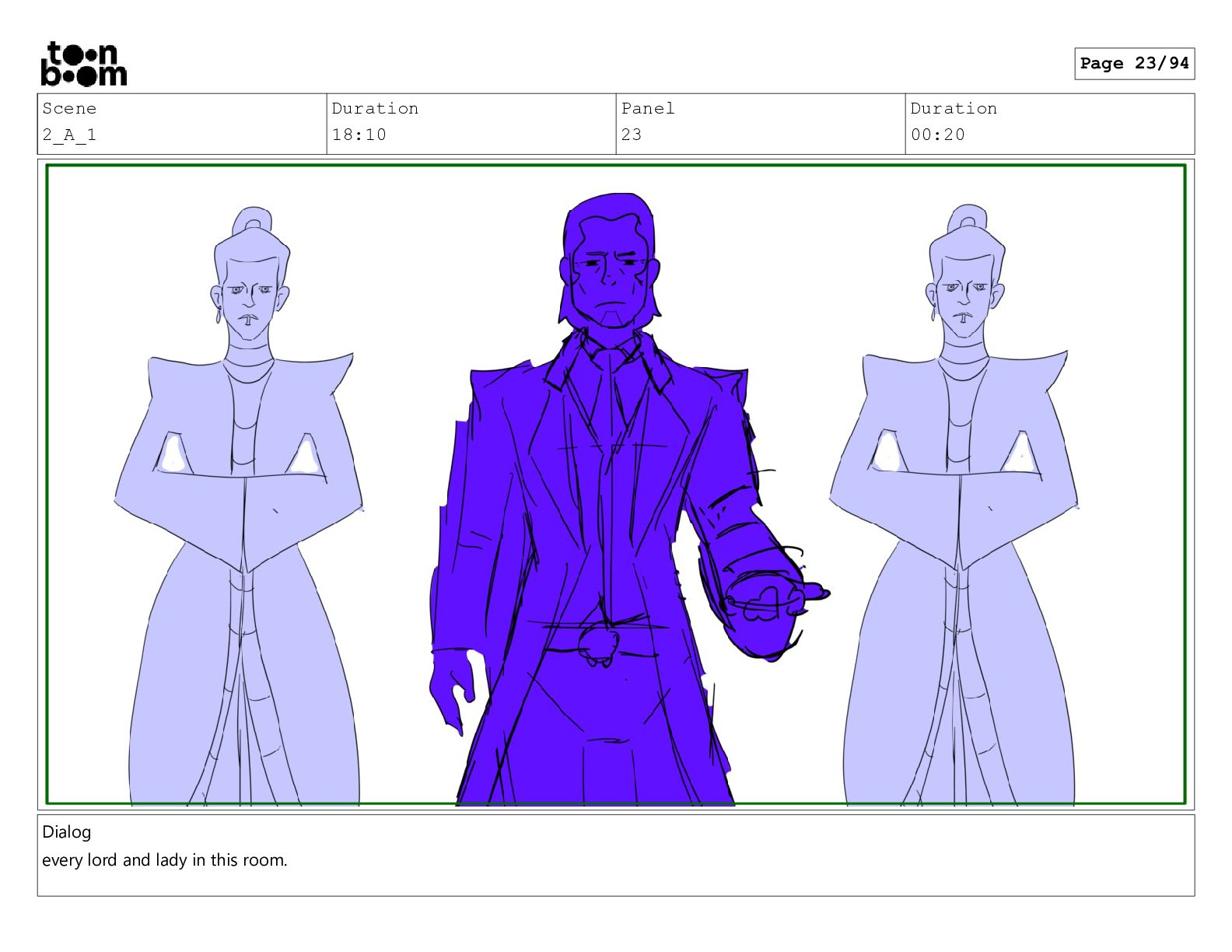1232x952 pixels.
Task: Click the Page 23/94 indicator
Action: pos(1134,64)
